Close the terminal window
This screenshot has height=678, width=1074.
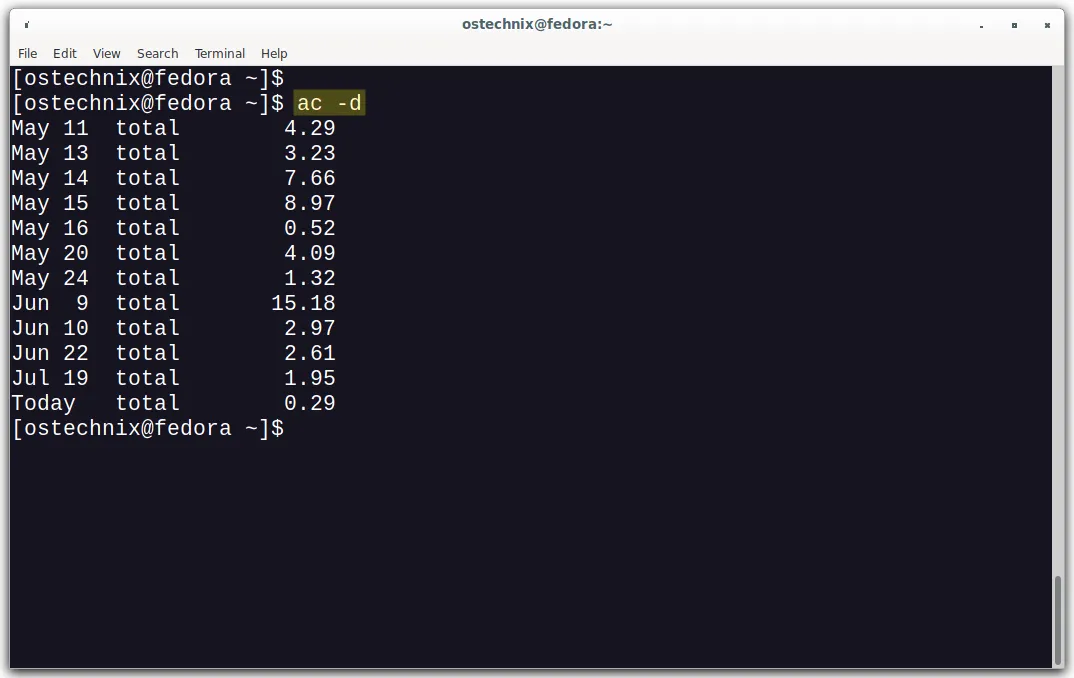pos(1046,24)
